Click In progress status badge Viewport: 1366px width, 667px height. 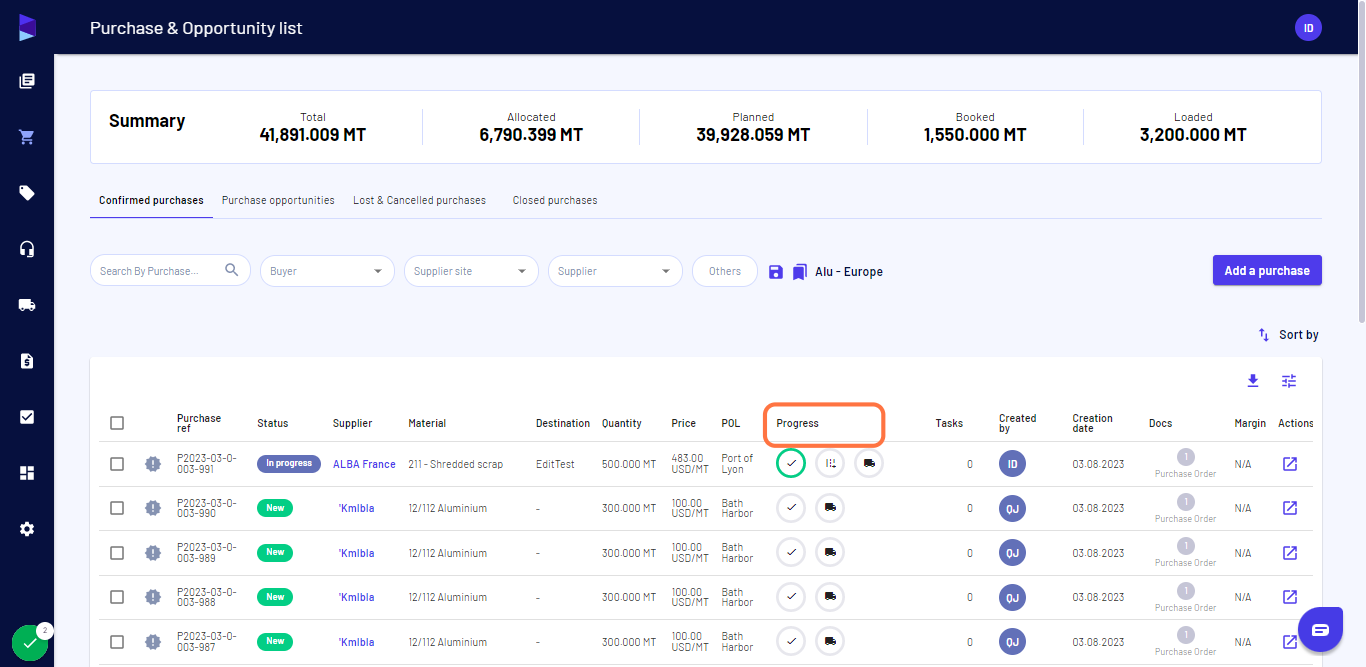tap(289, 463)
